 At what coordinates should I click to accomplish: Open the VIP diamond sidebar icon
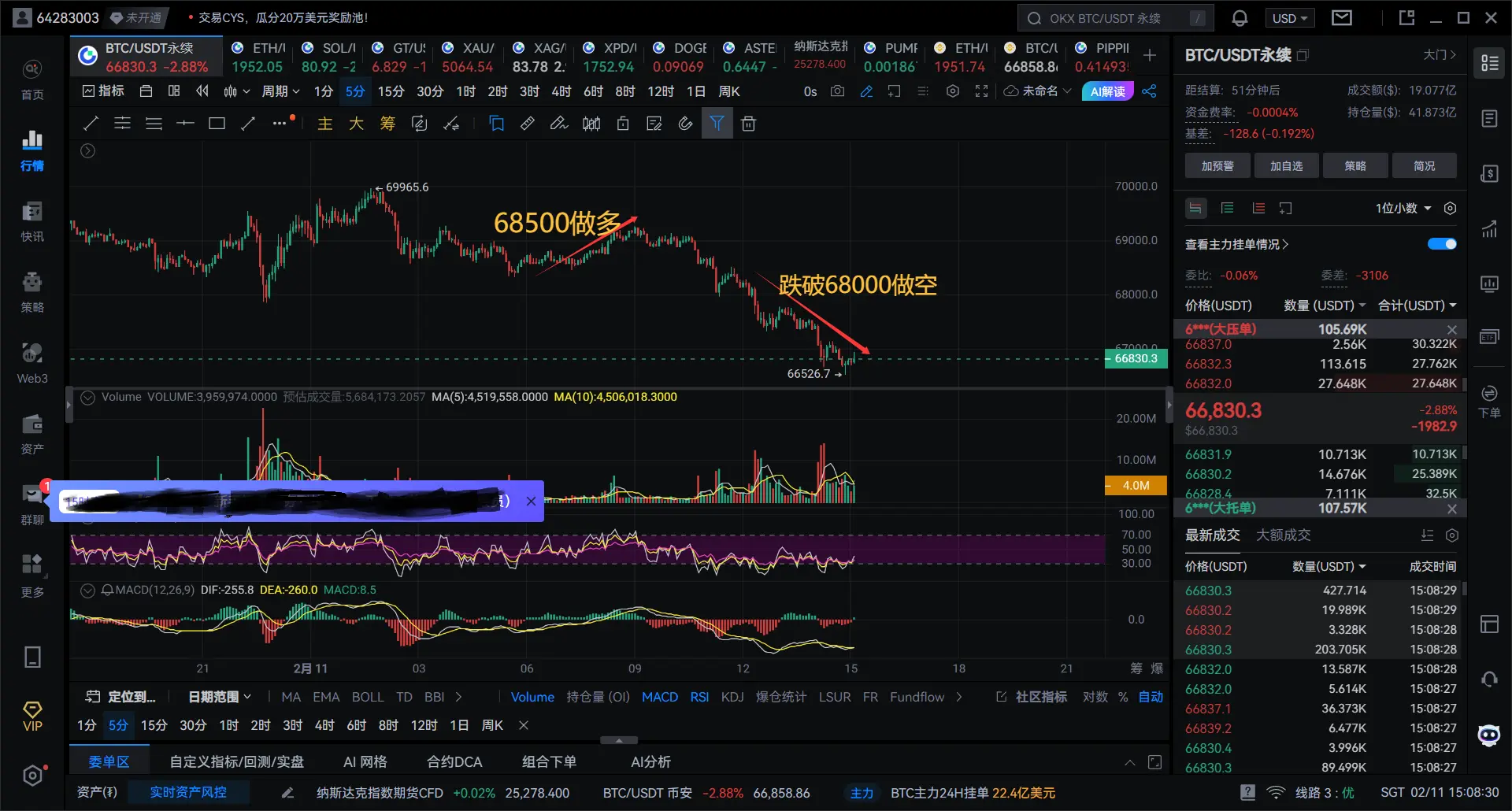click(x=32, y=717)
